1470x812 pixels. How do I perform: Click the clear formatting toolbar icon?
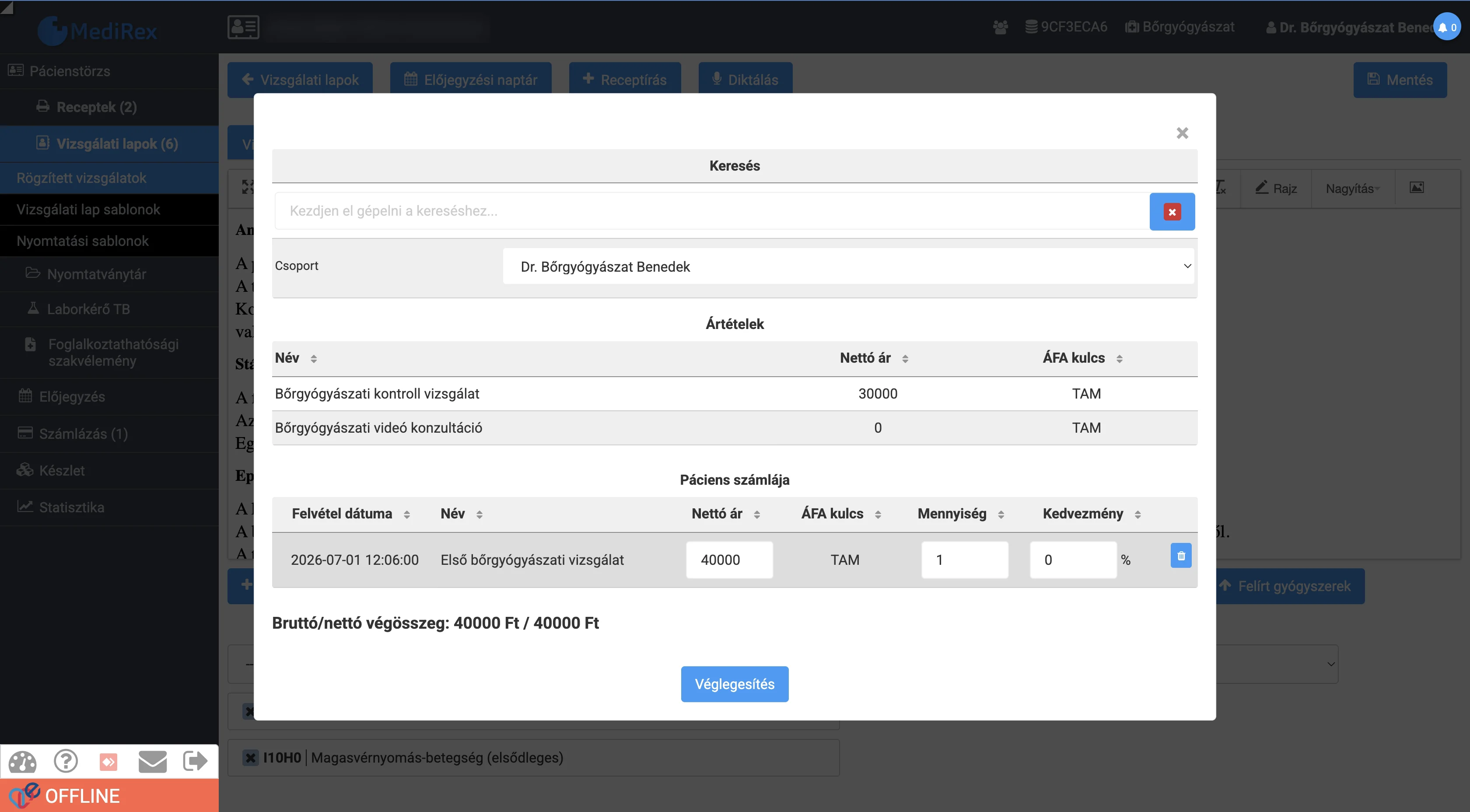[x=1221, y=188]
